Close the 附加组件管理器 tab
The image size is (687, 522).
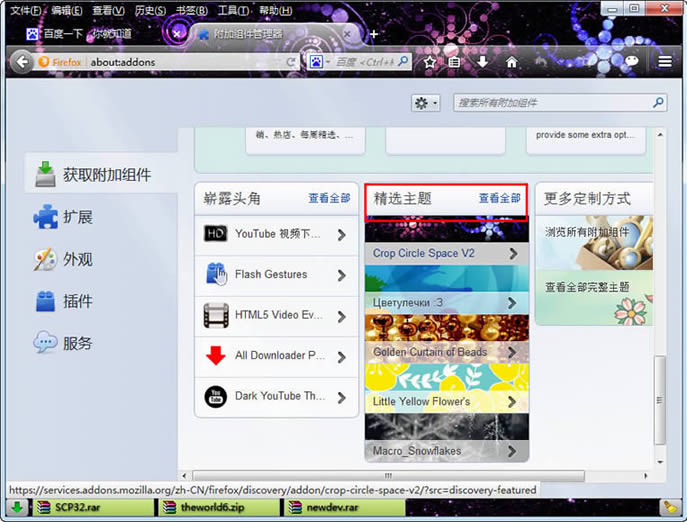[x=347, y=34]
